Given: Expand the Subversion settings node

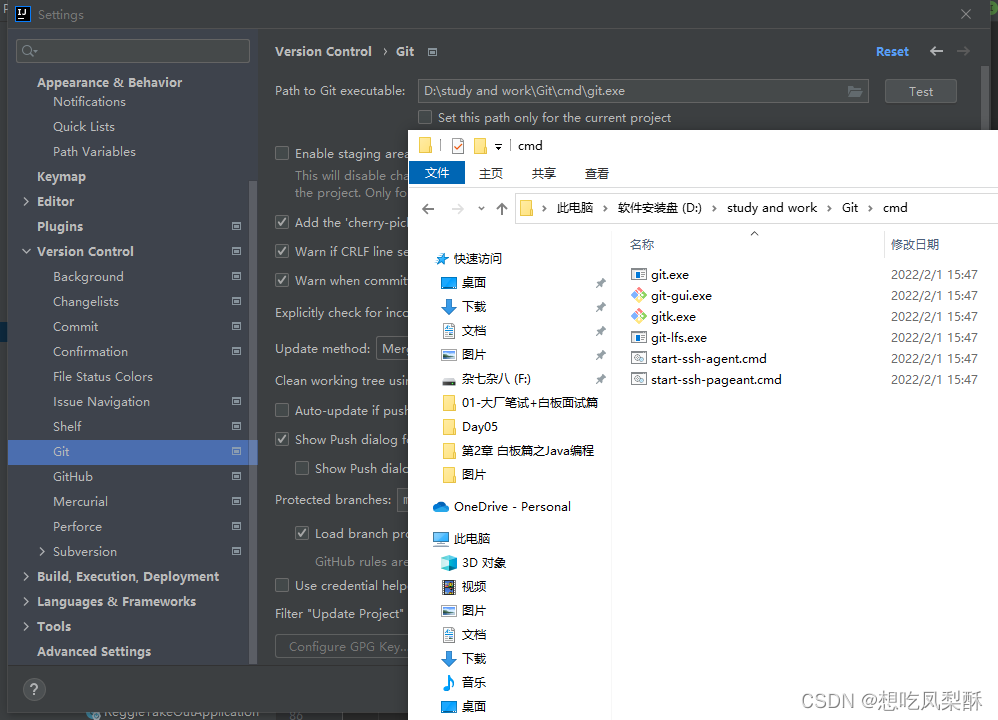Looking at the screenshot, I should click(x=42, y=551).
